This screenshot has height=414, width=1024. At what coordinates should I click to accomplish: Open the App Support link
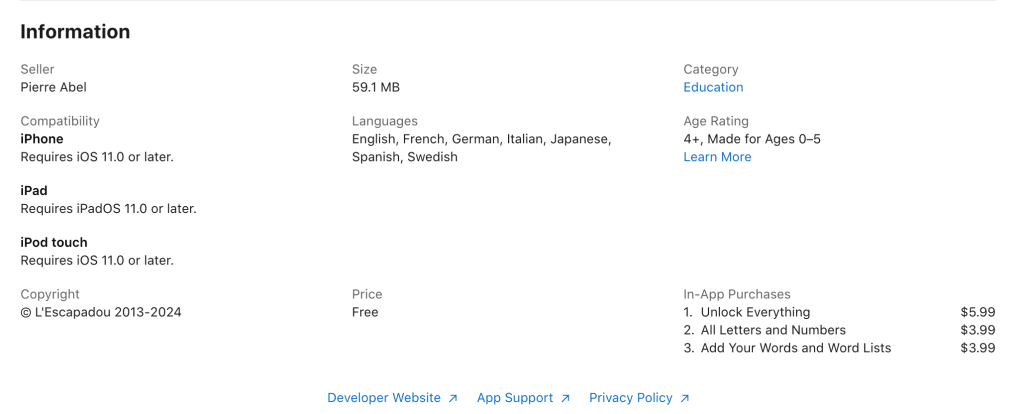(x=515, y=398)
